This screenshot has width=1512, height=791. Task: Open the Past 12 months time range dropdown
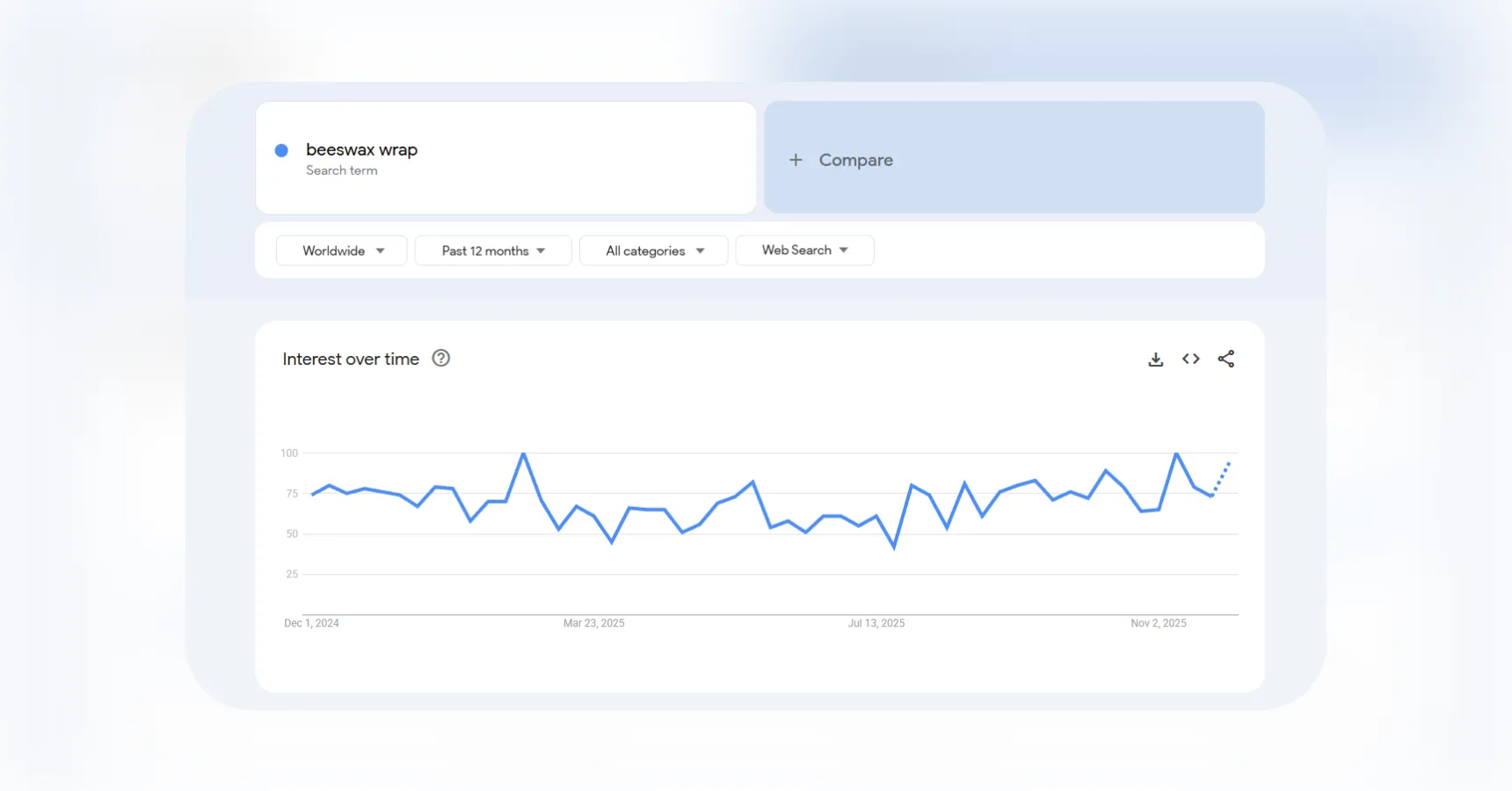492,250
